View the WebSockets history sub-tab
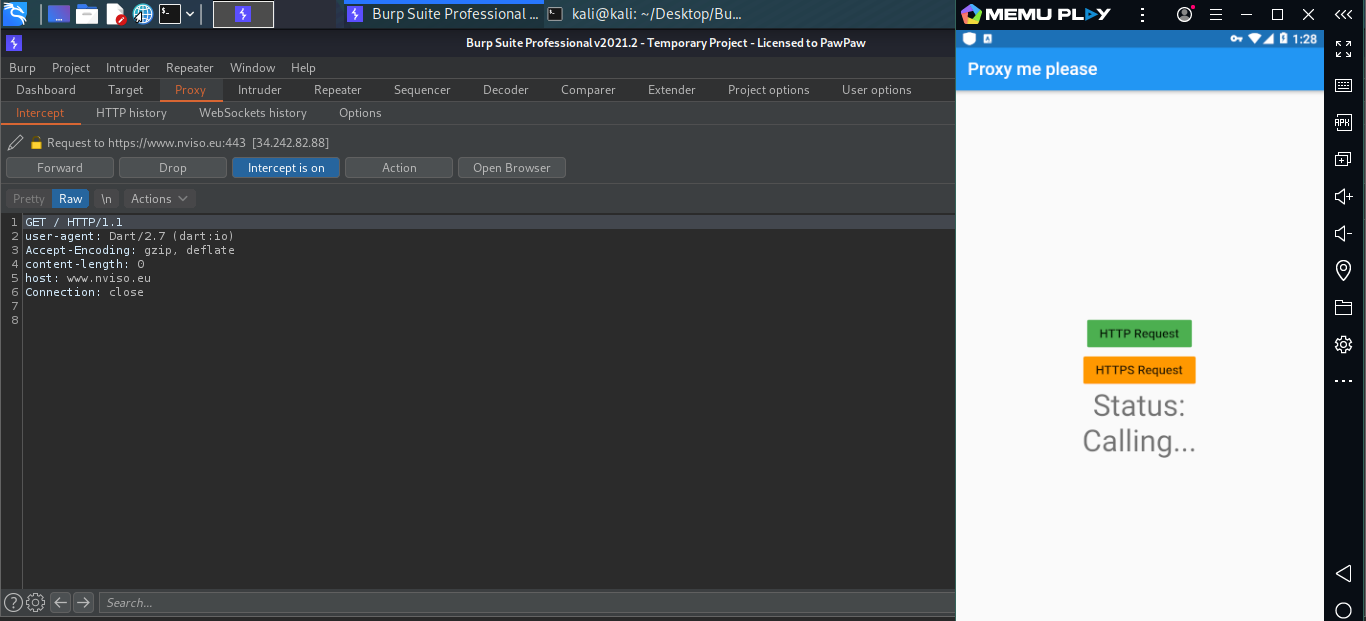This screenshot has width=1366, height=621. click(253, 113)
